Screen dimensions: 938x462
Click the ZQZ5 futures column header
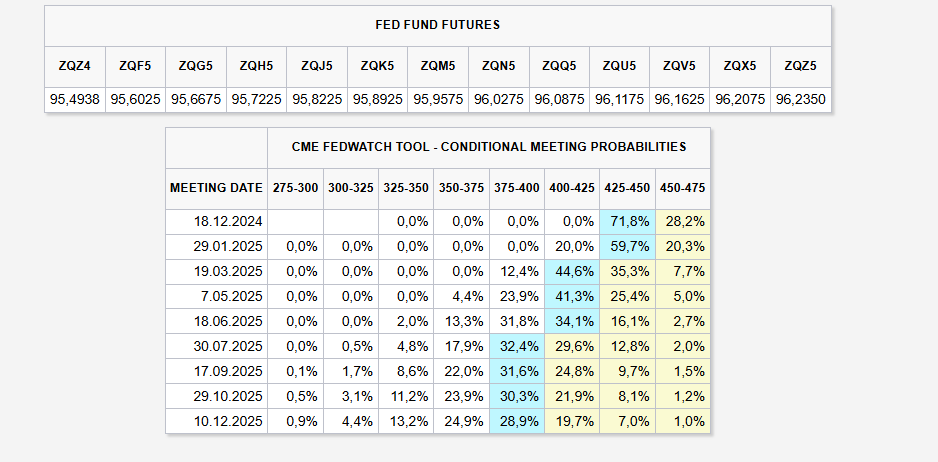[801, 66]
